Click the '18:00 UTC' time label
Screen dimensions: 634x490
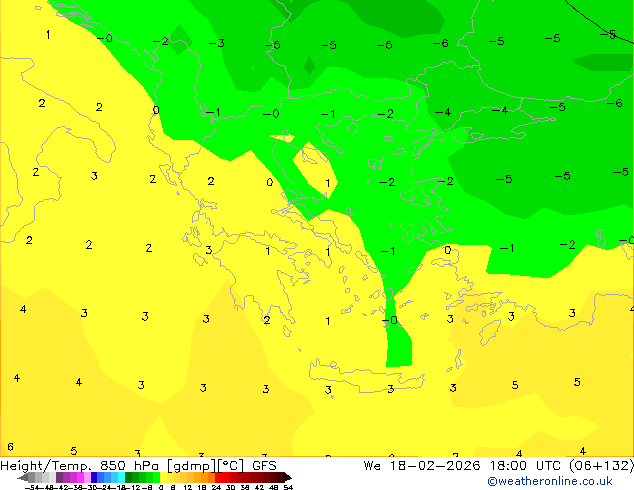[x=525, y=466]
